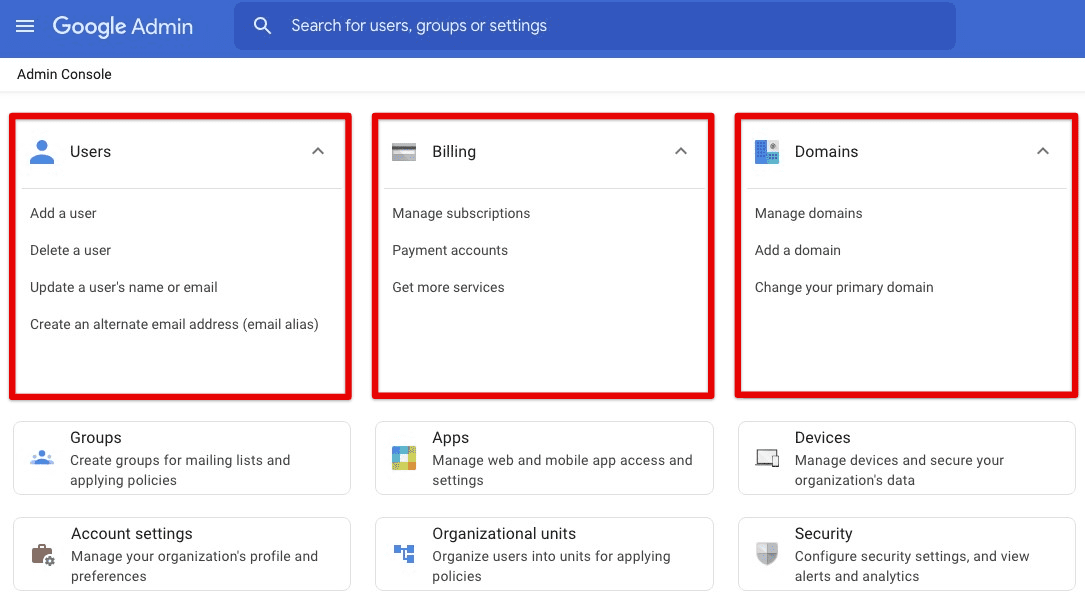
Task: Click the Users person icon
Action: coord(42,152)
